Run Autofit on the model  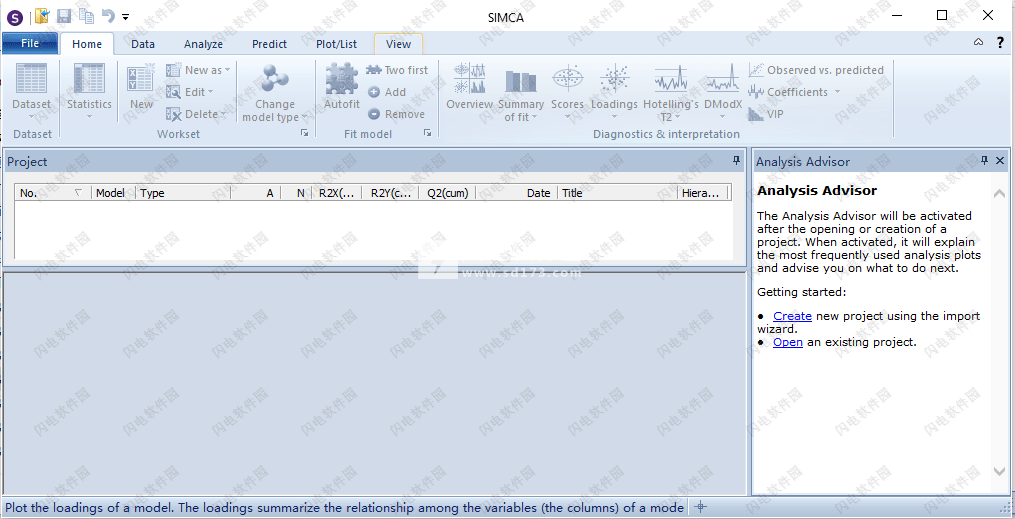(342, 87)
